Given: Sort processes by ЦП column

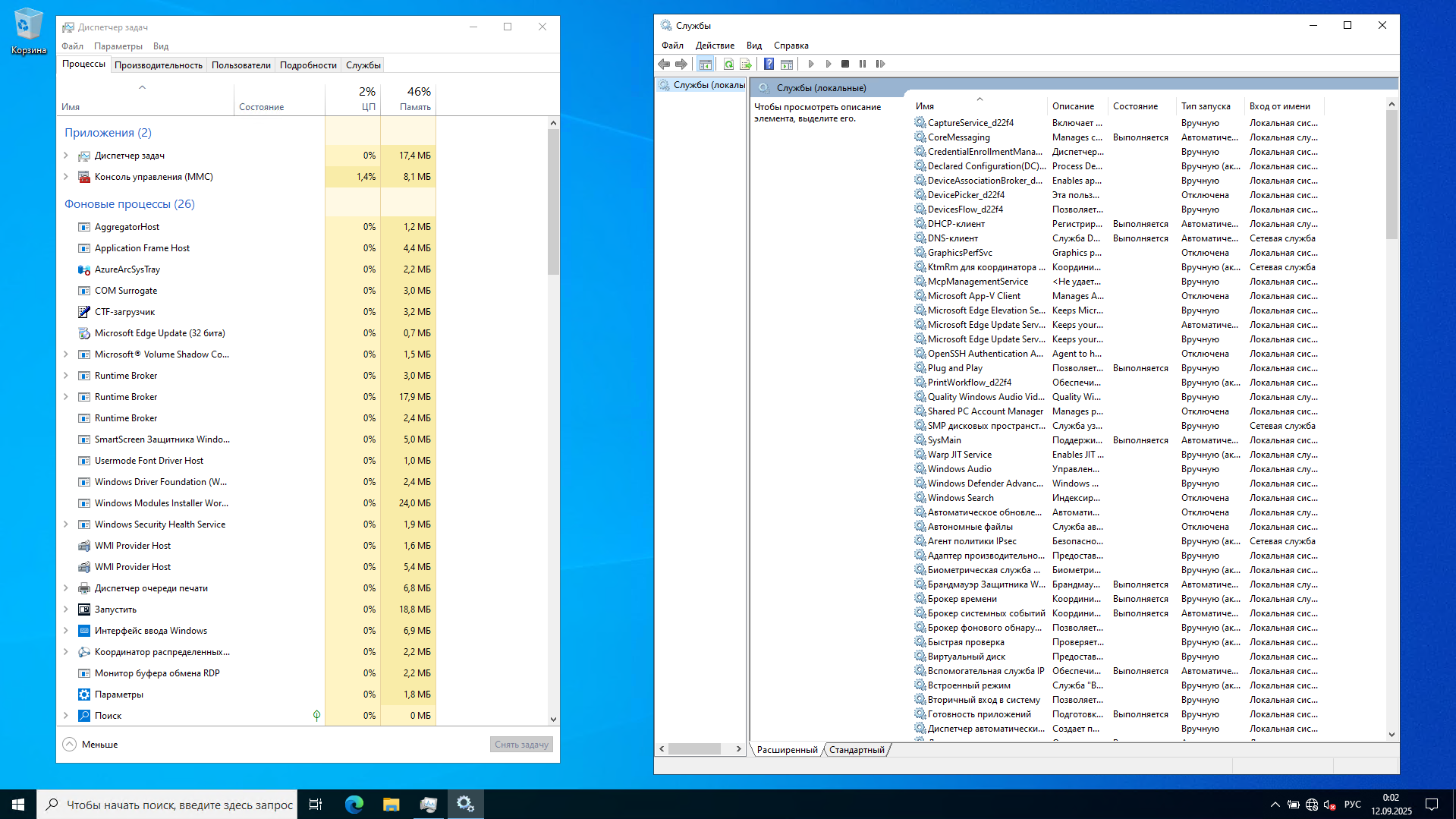Looking at the screenshot, I should pyautogui.click(x=353, y=99).
